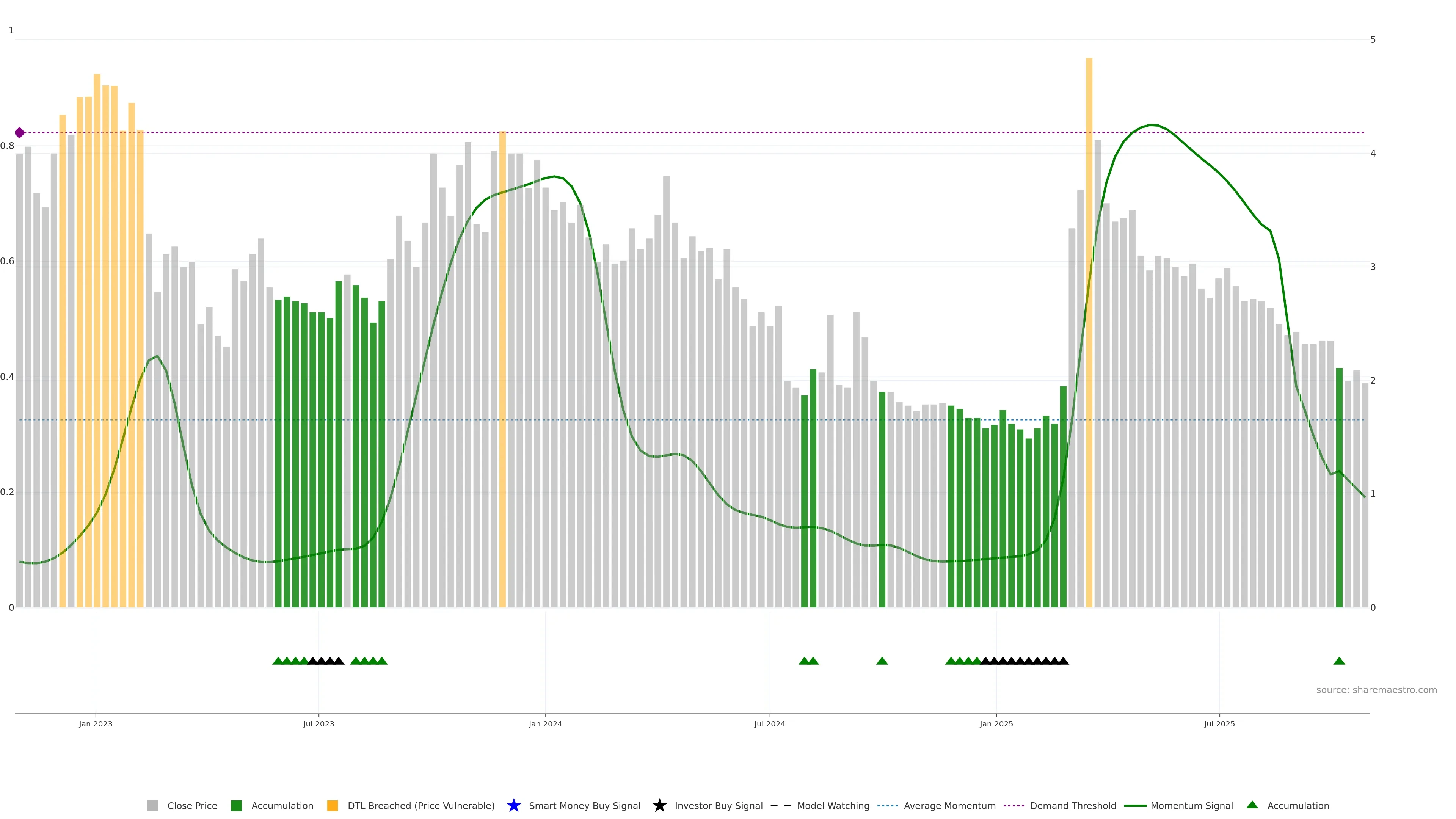Toggle the Demand Threshold legend label

tap(1073, 805)
